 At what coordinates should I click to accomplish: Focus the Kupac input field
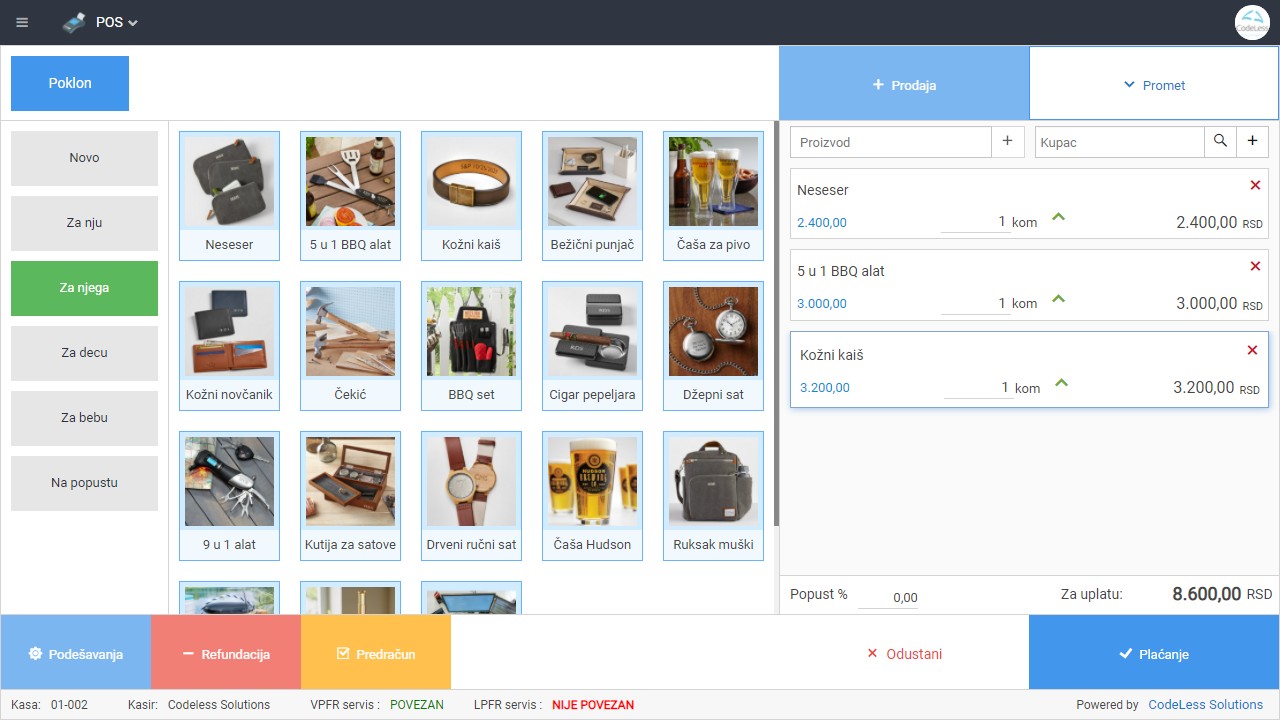point(1120,142)
